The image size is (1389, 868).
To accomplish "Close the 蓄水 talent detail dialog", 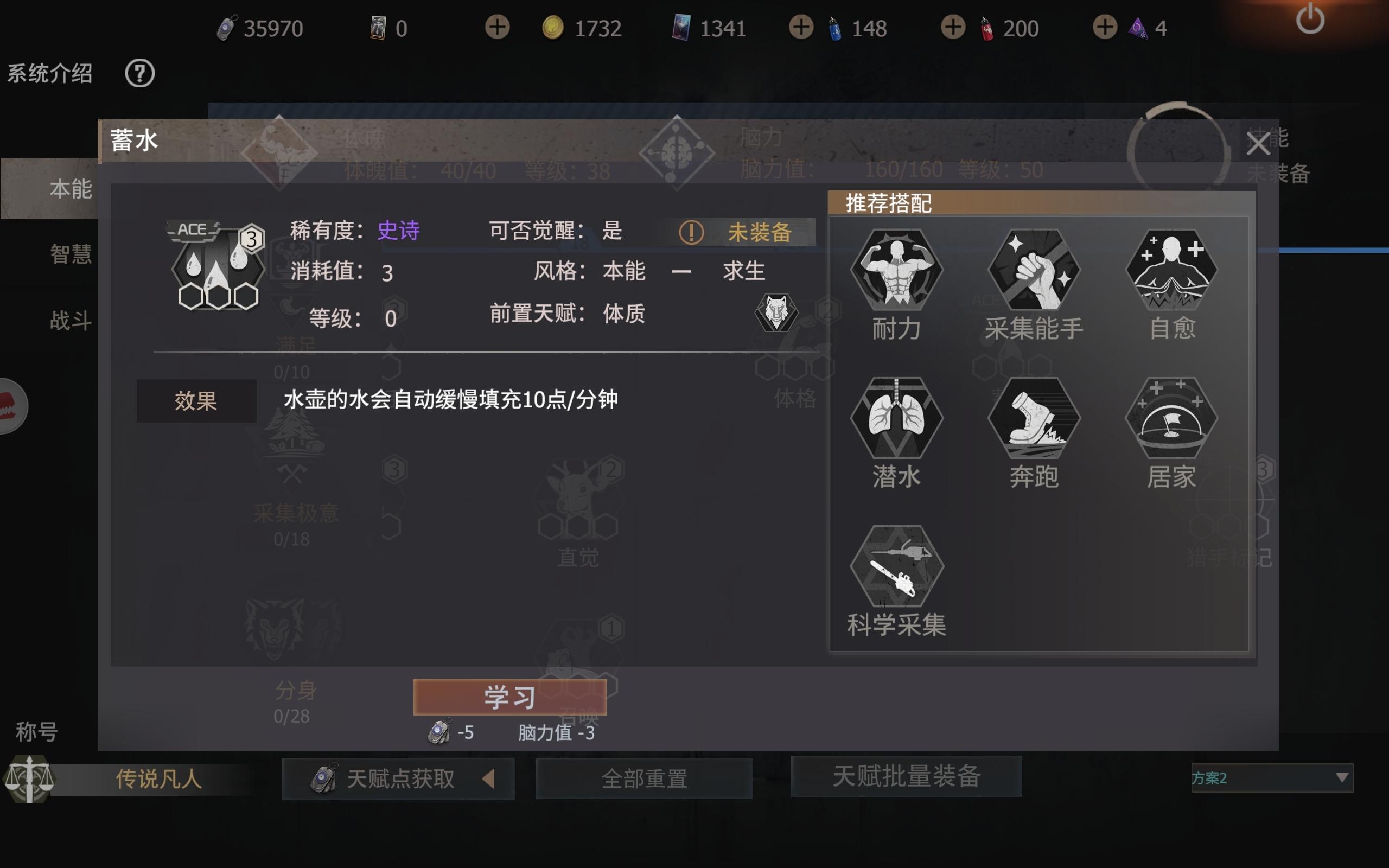I will (1258, 144).
